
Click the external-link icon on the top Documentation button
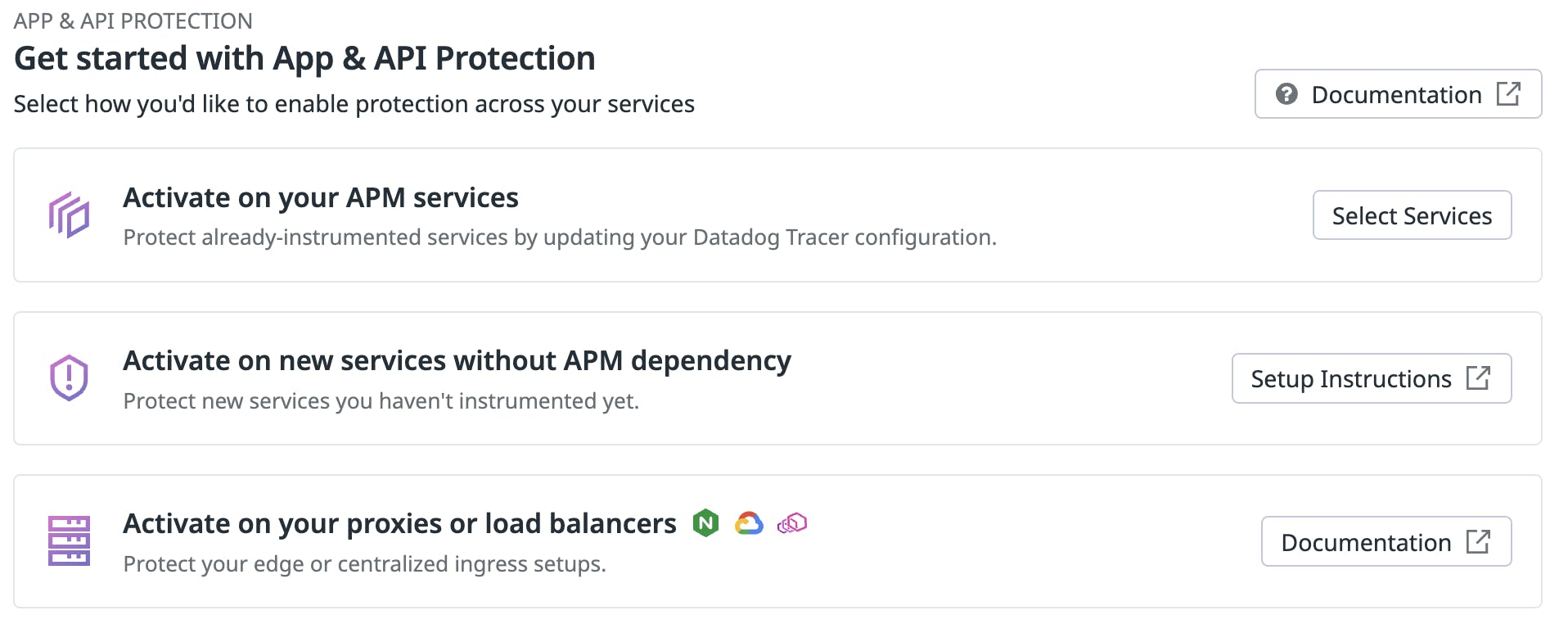pos(1510,94)
